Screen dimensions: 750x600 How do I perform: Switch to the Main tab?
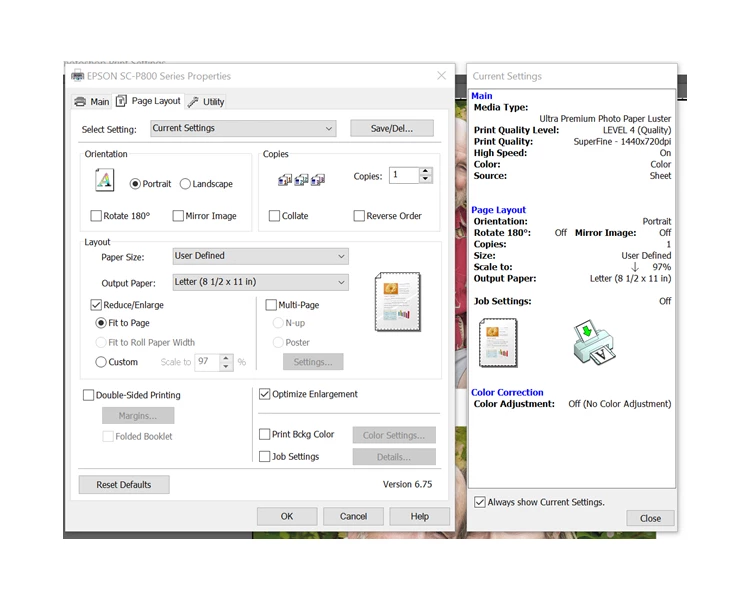(92, 101)
